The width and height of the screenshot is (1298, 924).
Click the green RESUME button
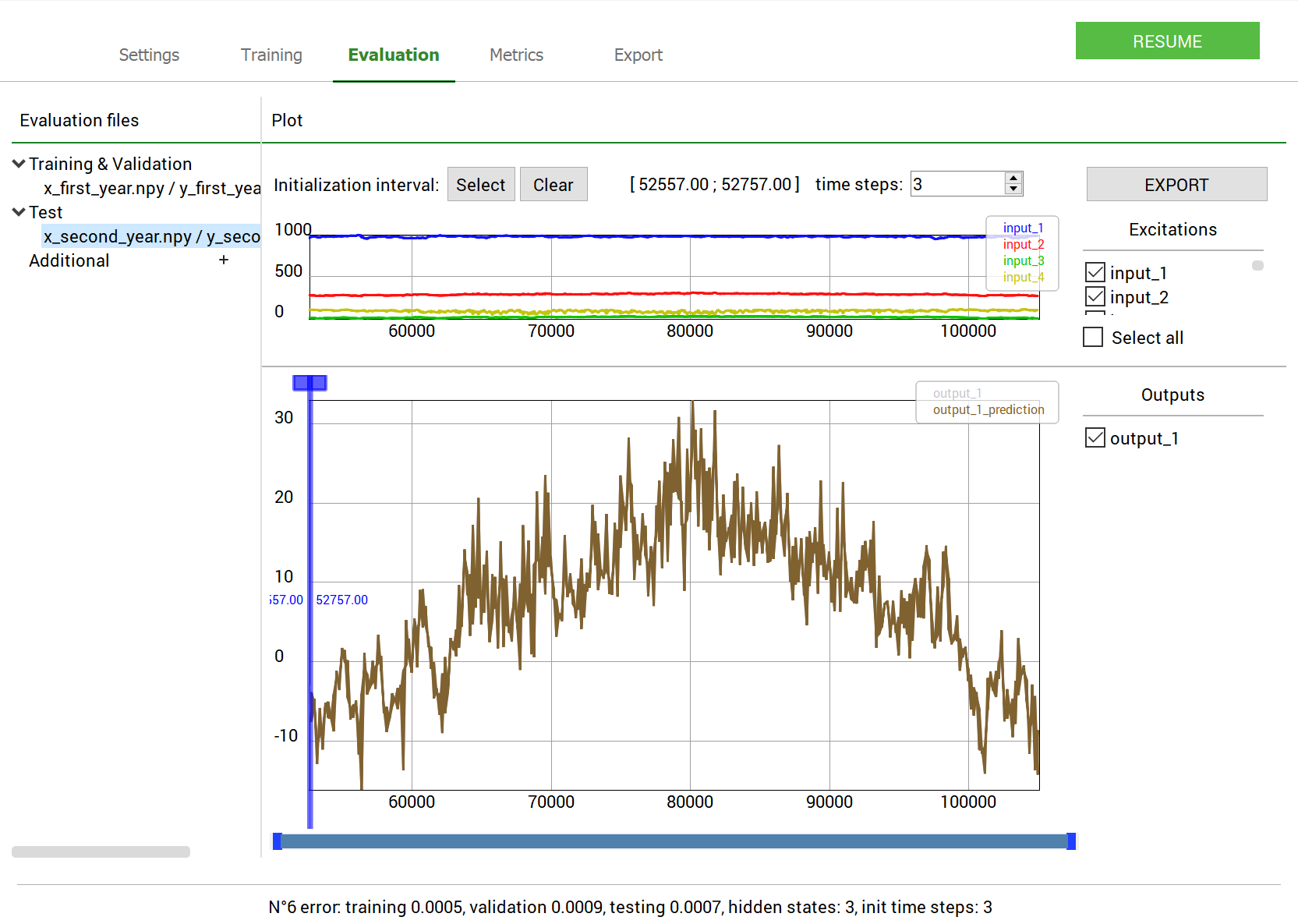[x=1167, y=41]
